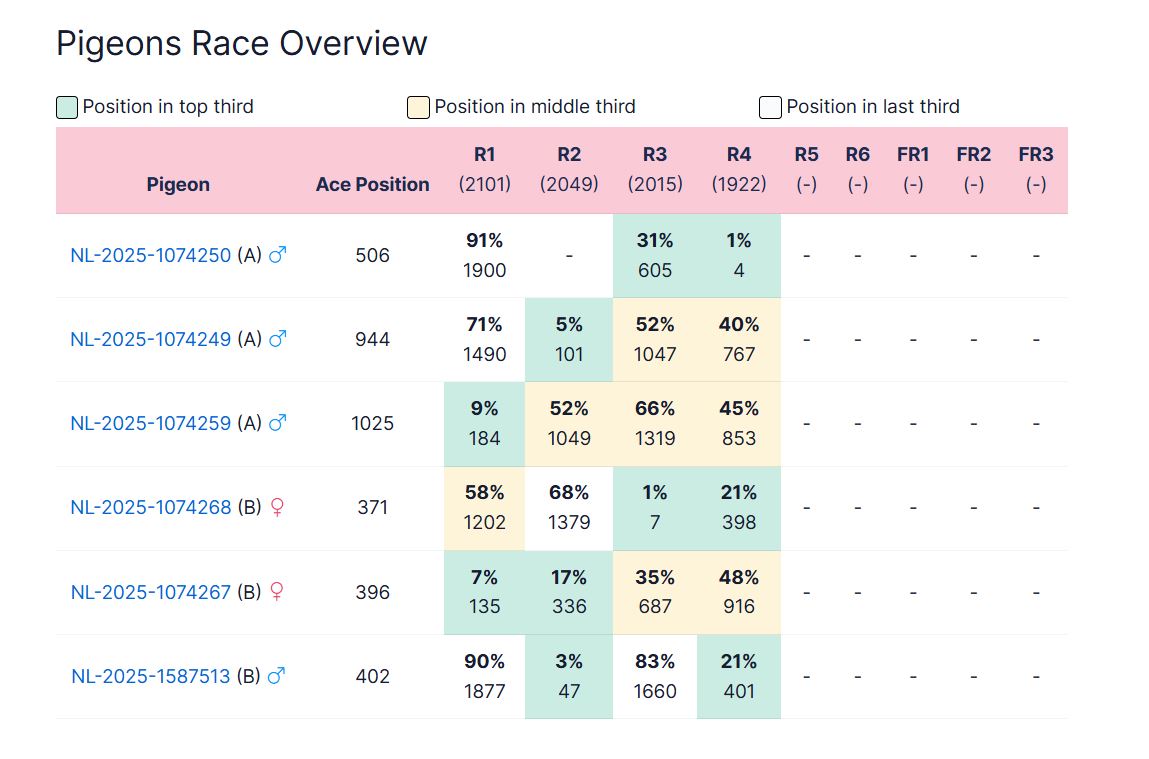Open pigeon NL-2025-1074267 link
Viewport: 1149px width, 759px height.
(x=151, y=592)
